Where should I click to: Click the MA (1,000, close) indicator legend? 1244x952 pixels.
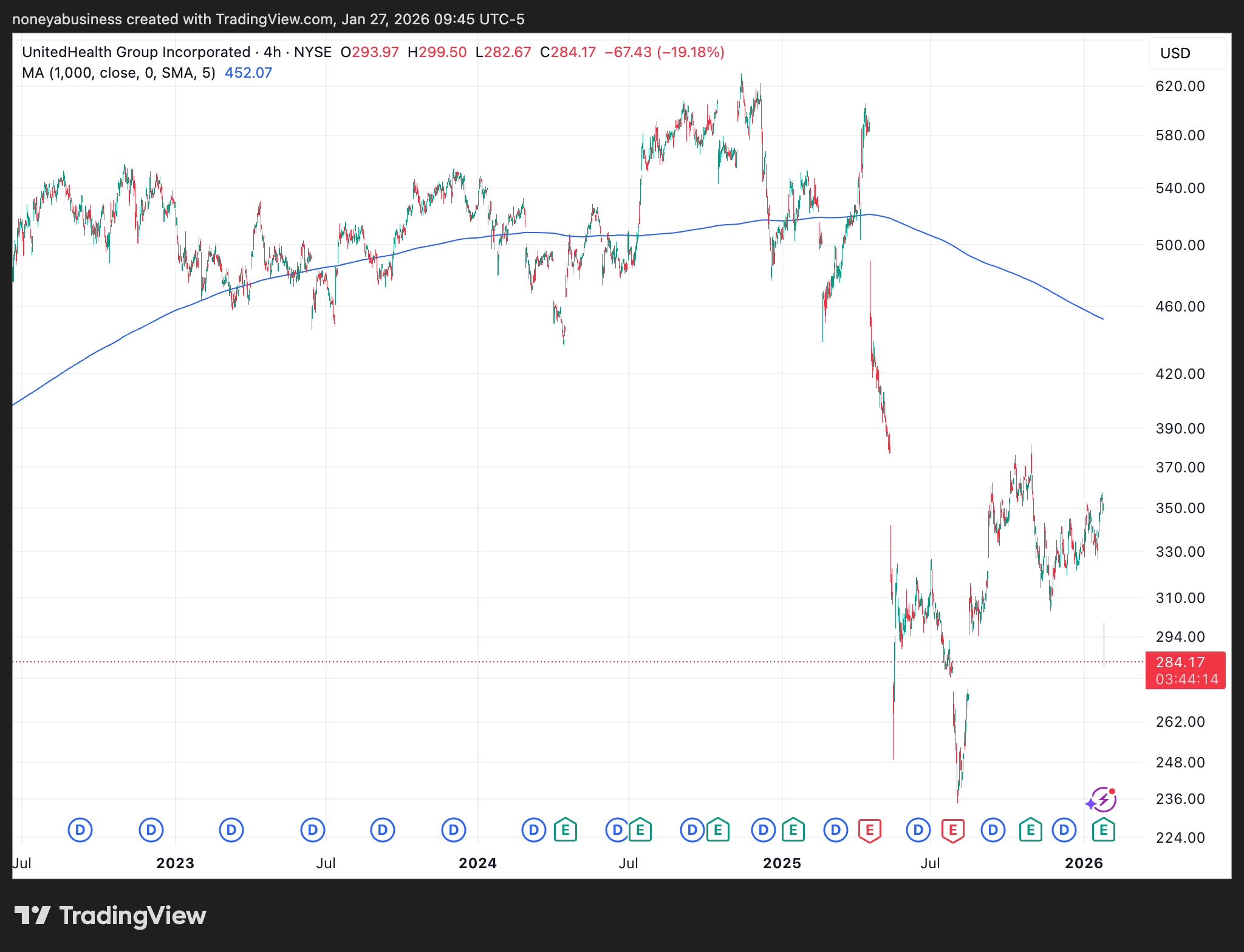click(118, 73)
